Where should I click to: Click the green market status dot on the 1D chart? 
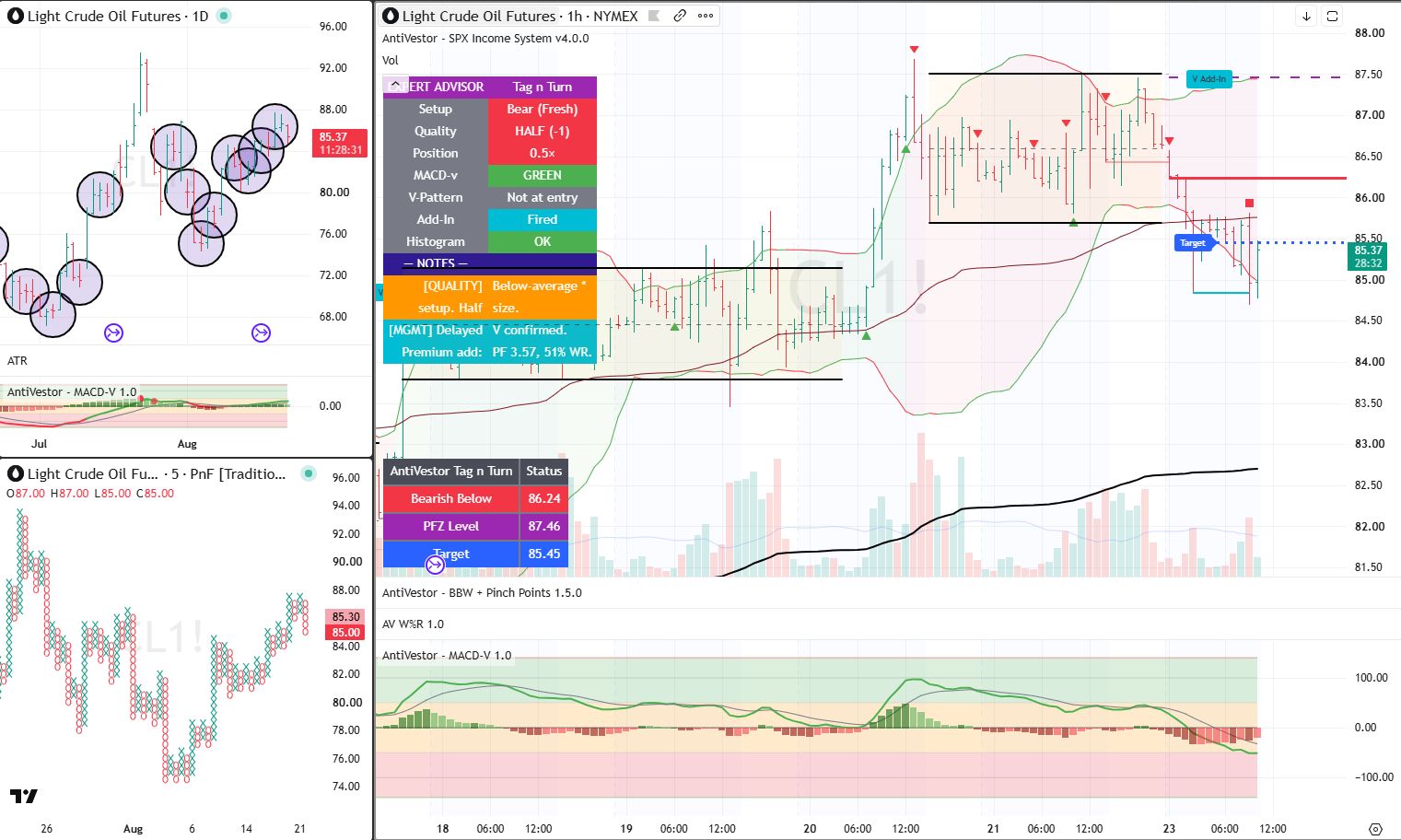click(x=224, y=16)
